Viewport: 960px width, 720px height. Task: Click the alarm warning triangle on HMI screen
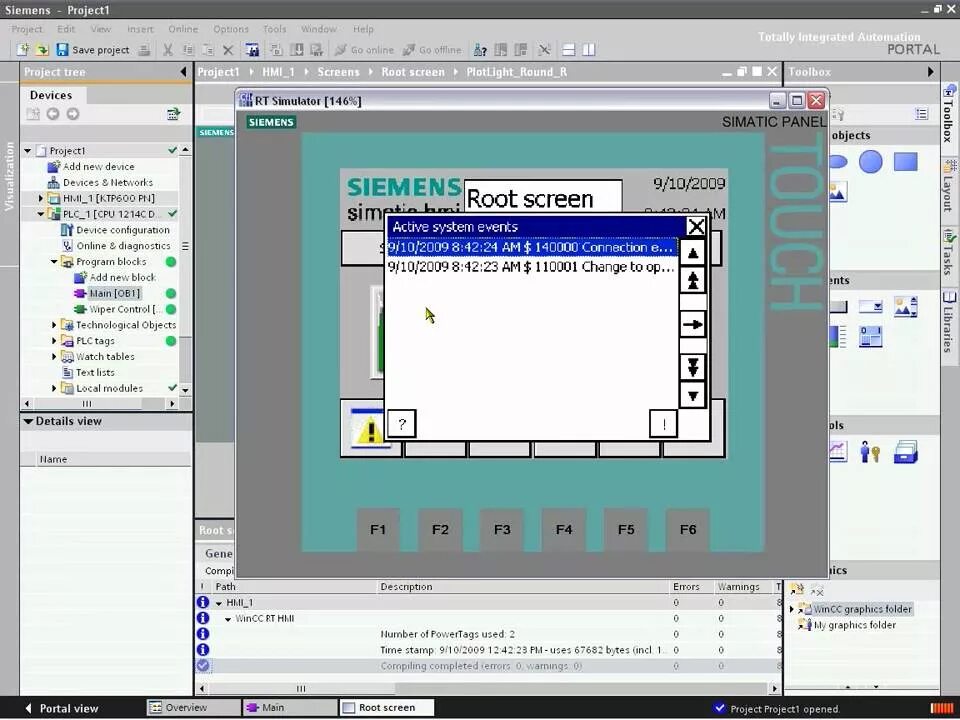point(369,429)
